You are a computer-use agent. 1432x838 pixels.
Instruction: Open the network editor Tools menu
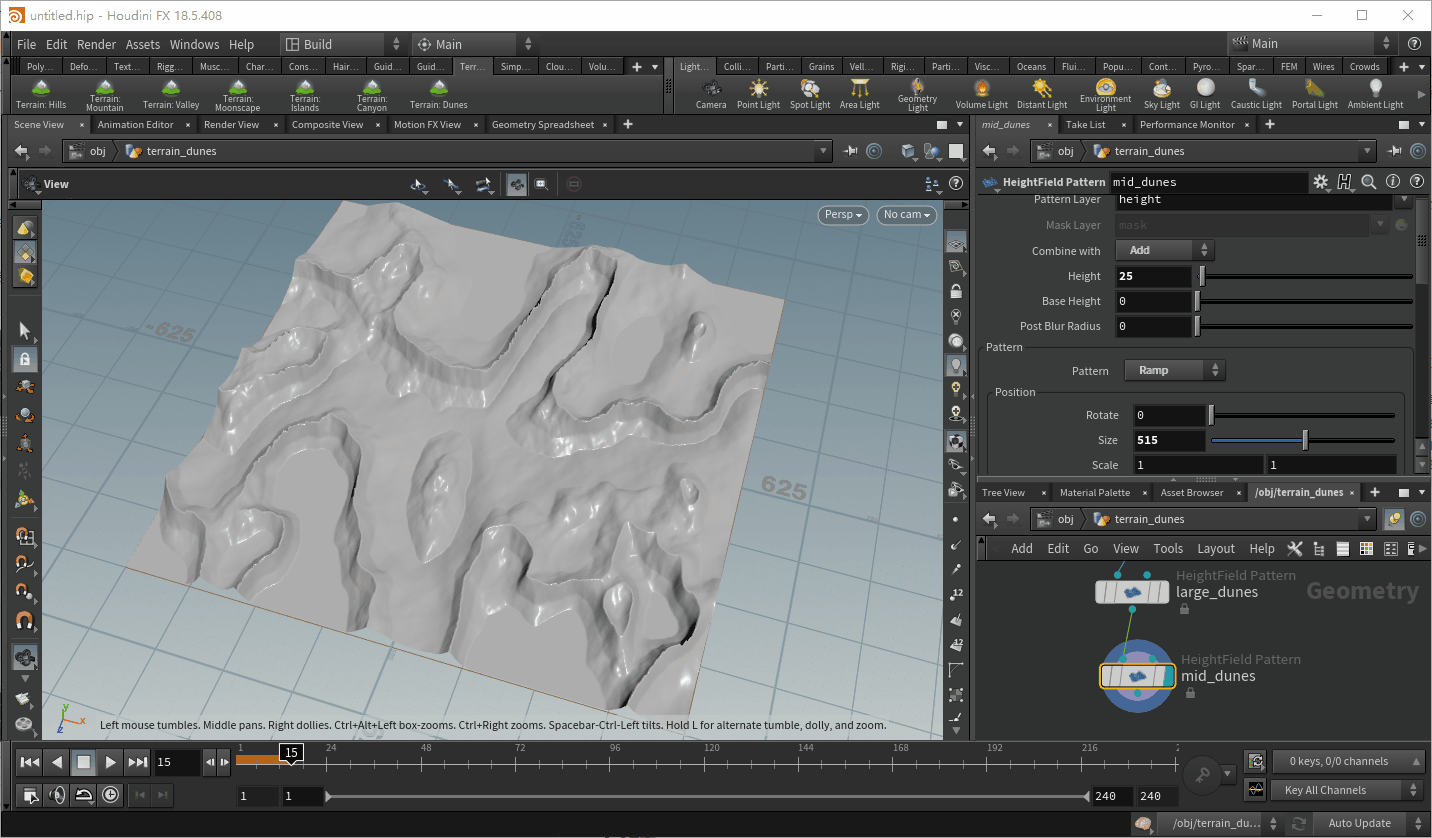[x=1168, y=548]
